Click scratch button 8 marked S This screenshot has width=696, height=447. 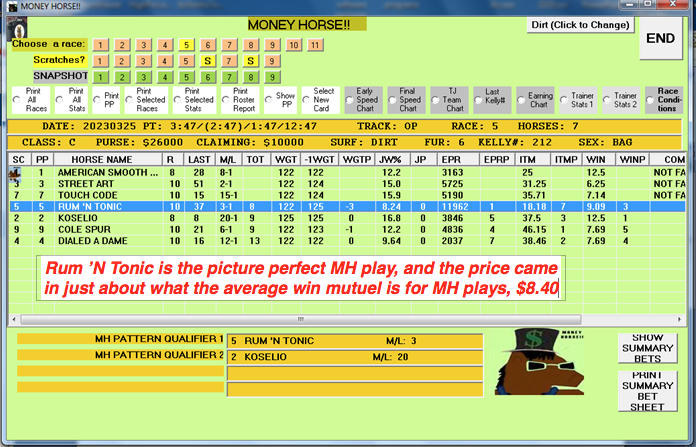251,61
